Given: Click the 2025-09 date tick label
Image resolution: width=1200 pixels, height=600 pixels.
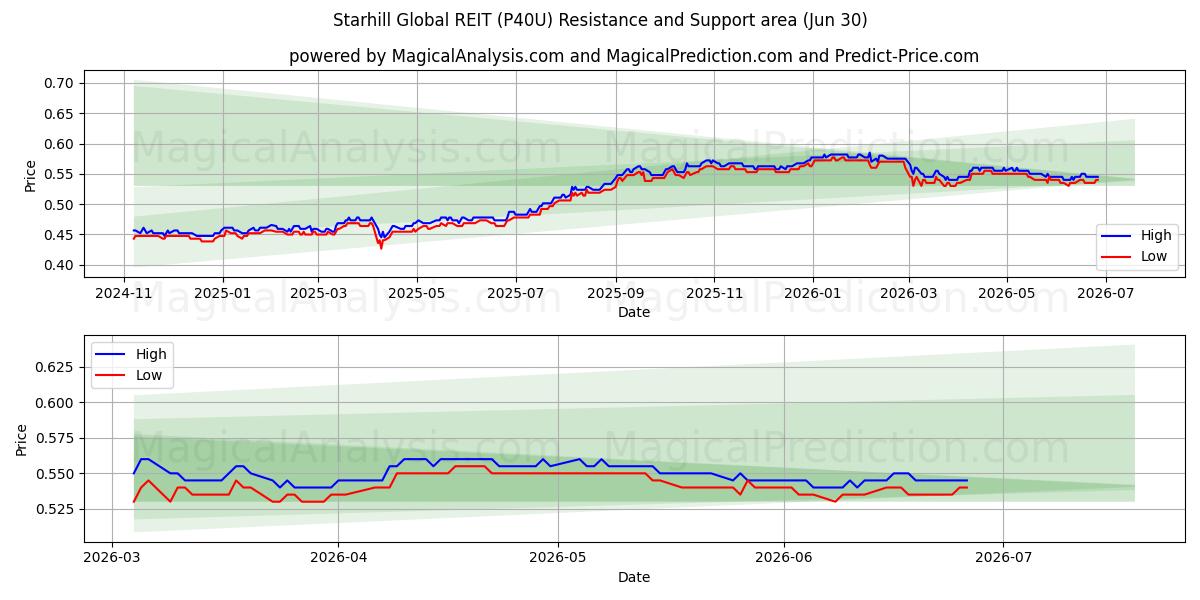Looking at the screenshot, I should [616, 293].
